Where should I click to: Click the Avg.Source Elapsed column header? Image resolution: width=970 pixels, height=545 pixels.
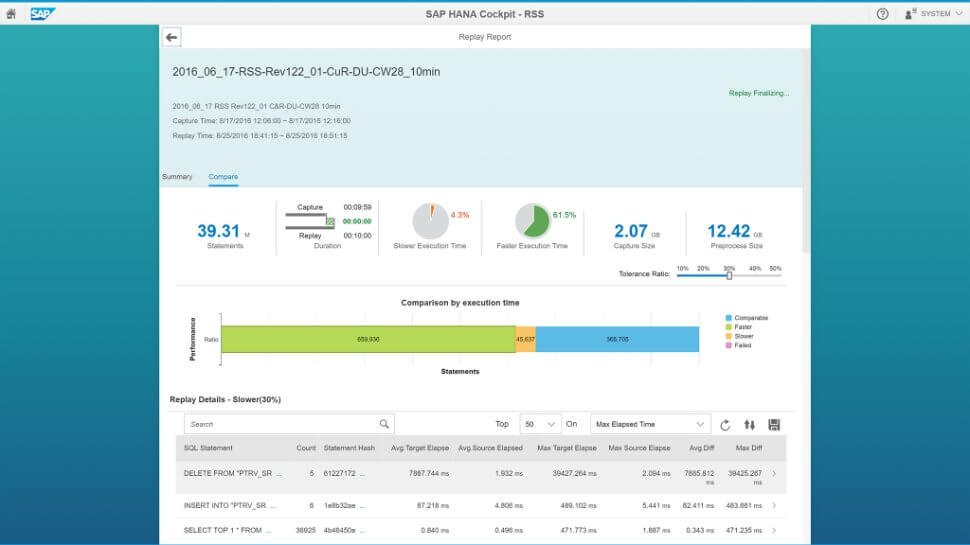[490, 448]
